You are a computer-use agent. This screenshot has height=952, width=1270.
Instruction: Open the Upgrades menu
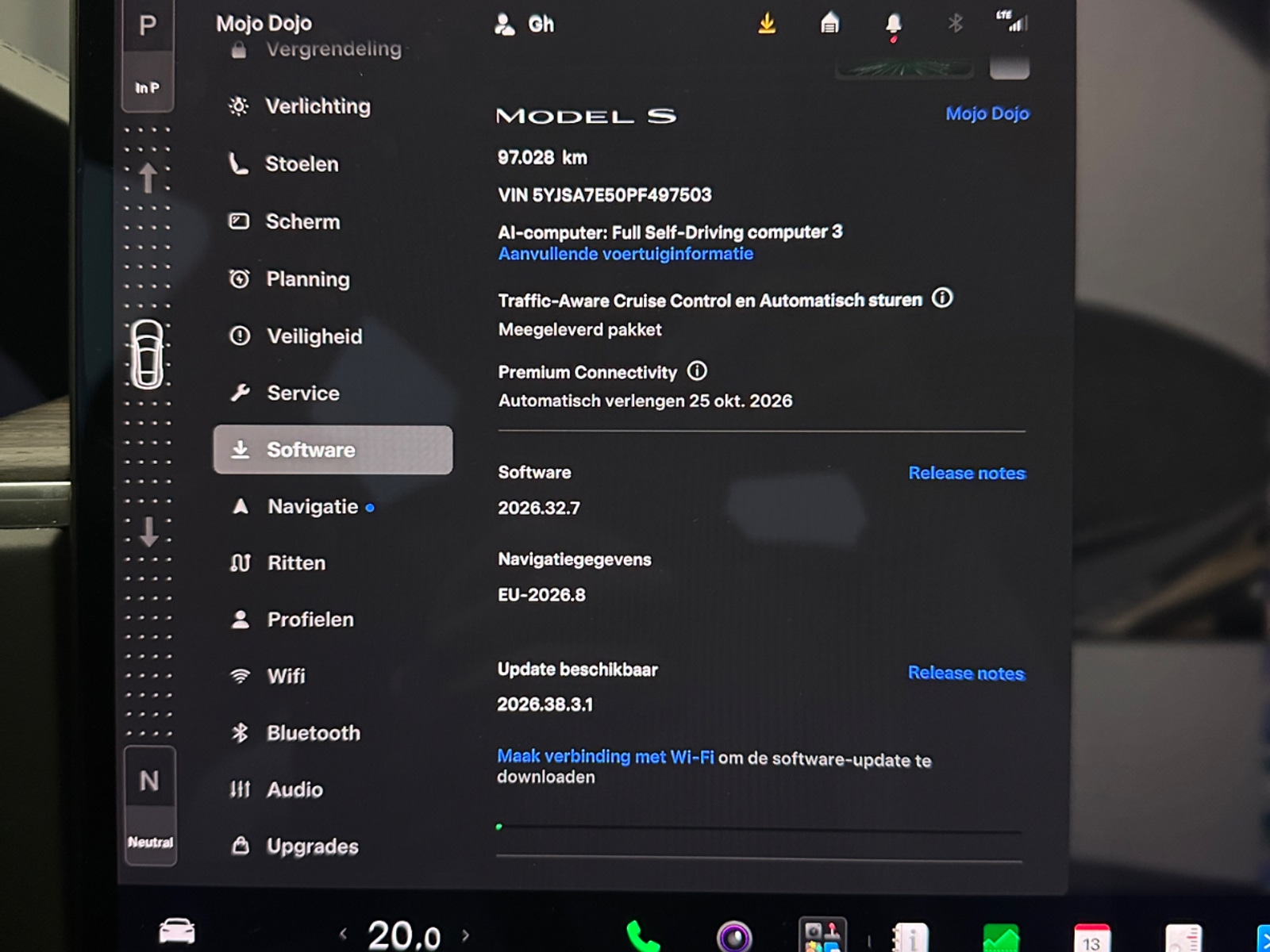tap(294, 846)
